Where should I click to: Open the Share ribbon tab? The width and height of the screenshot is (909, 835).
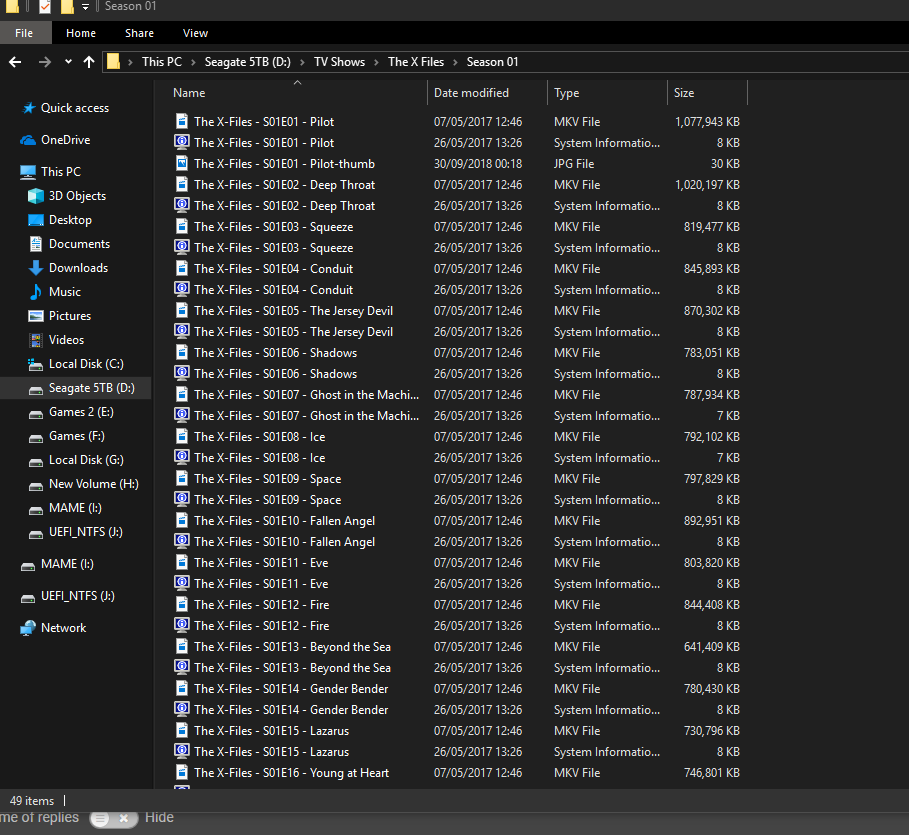[x=139, y=33]
